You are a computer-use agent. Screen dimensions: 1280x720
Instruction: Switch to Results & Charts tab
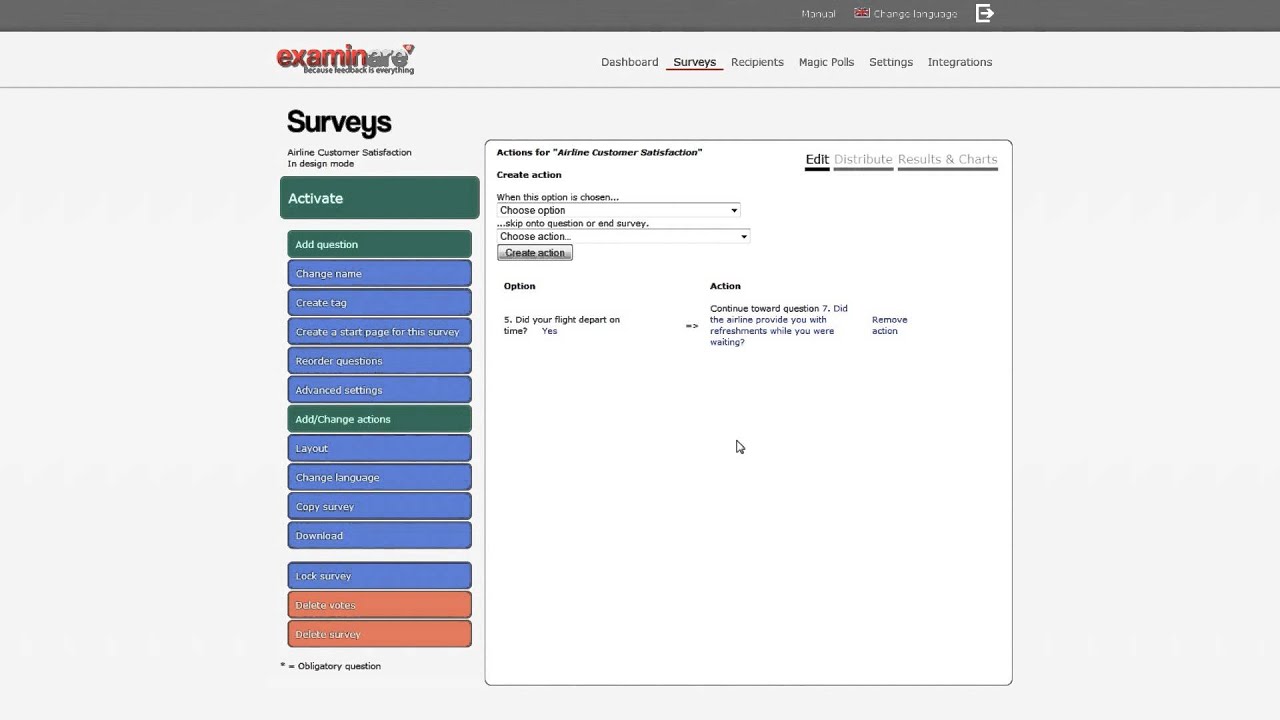tap(947, 160)
